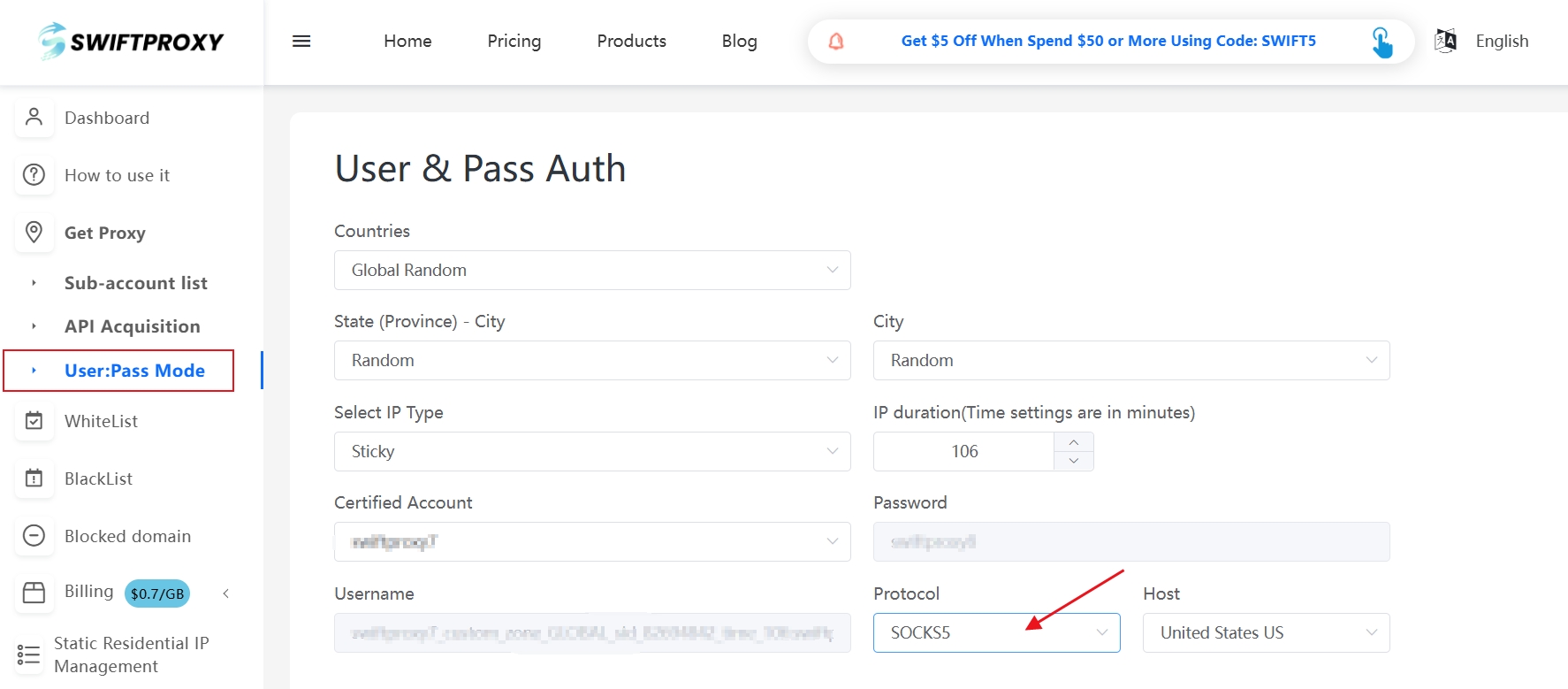Click the Static Residential IP list icon
1568x689 pixels.
click(28, 655)
